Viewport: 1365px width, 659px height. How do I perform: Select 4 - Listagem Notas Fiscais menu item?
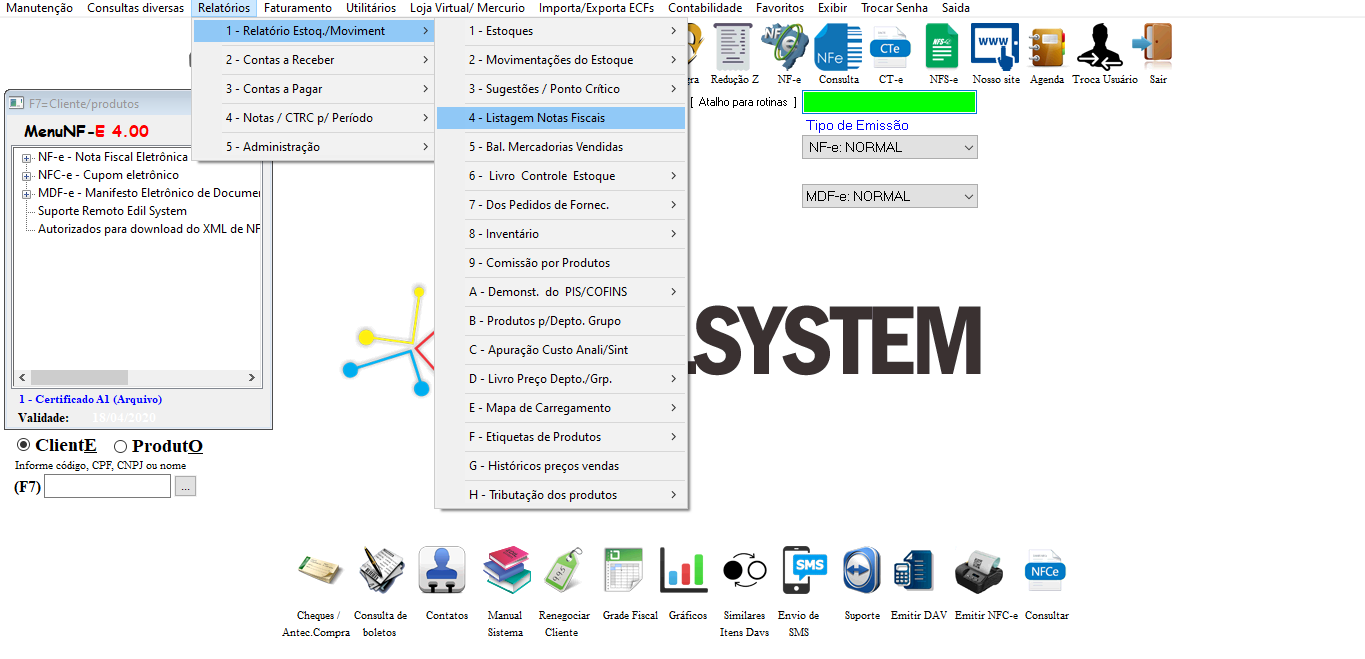560,118
